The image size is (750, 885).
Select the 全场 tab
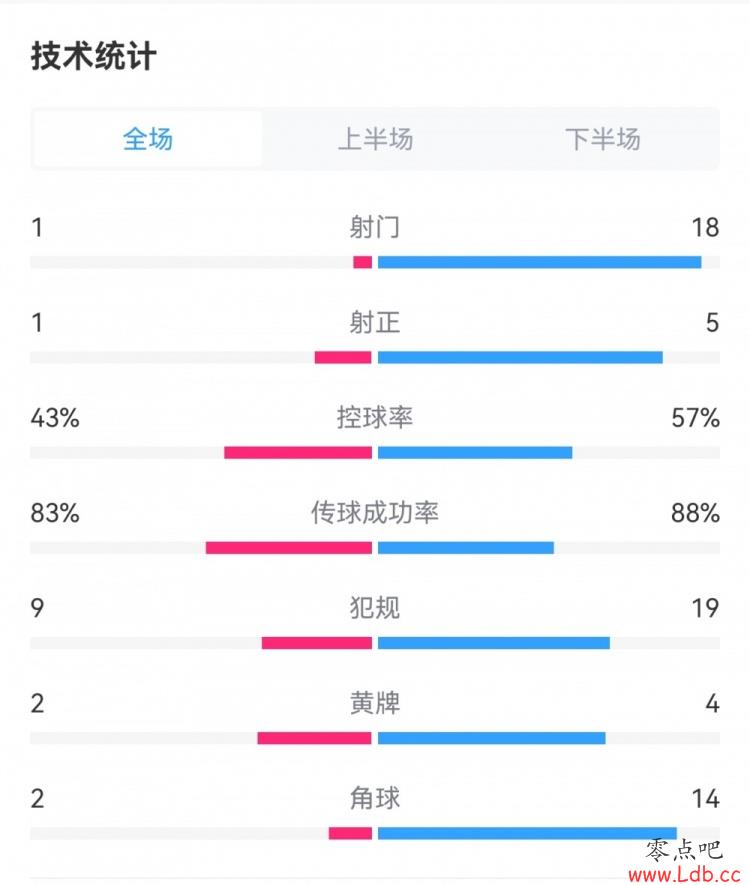tap(147, 139)
